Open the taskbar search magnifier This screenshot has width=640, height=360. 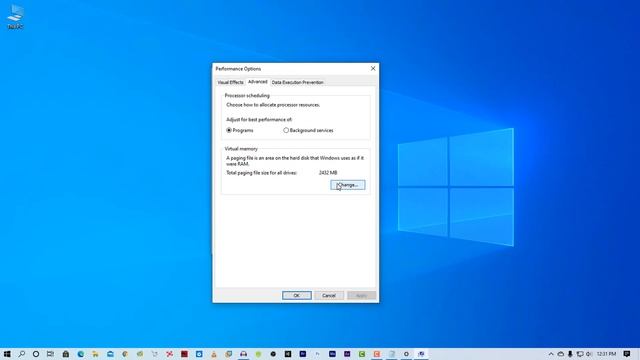coord(21,354)
